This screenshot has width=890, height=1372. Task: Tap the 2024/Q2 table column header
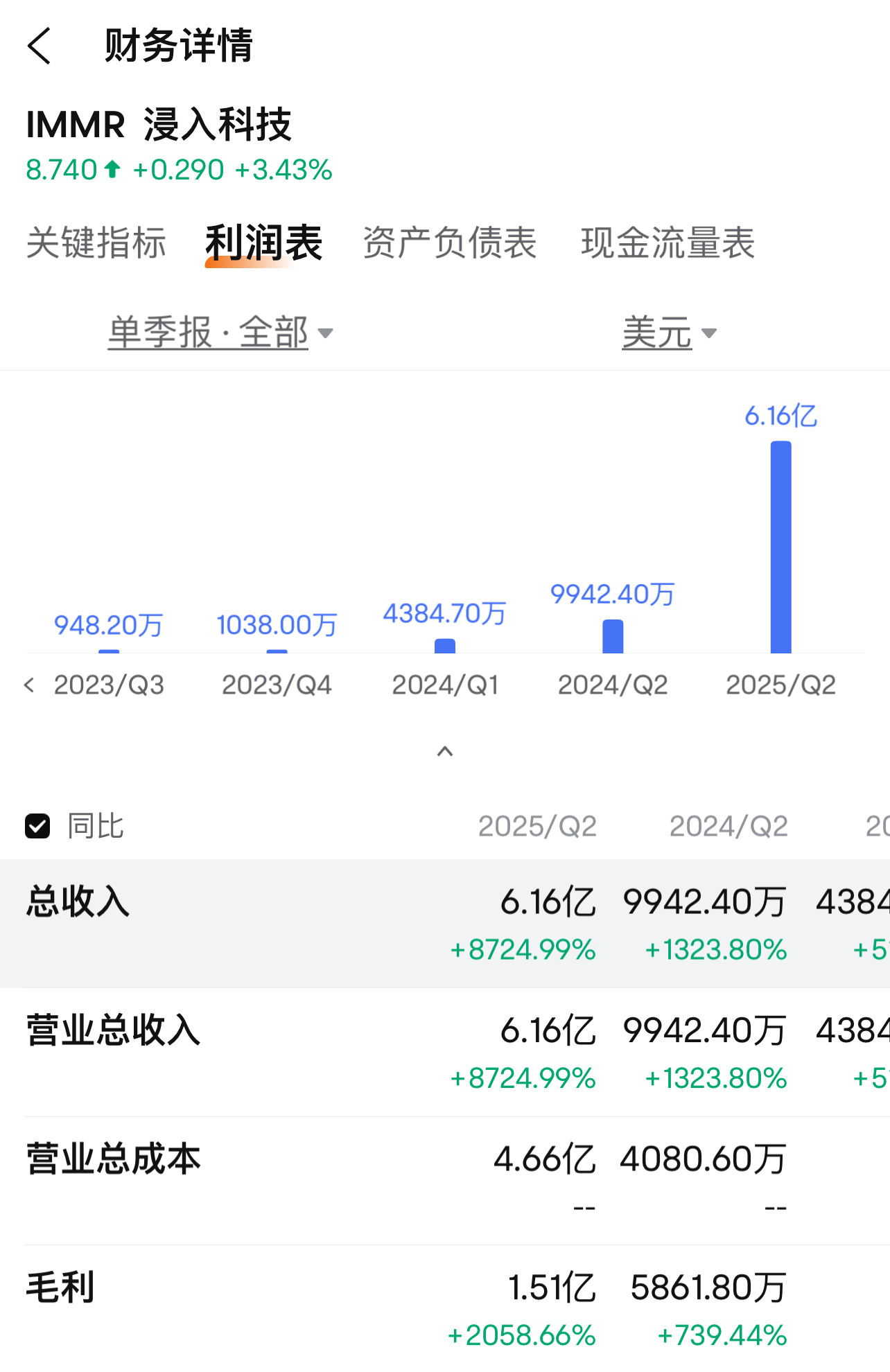coord(728,826)
